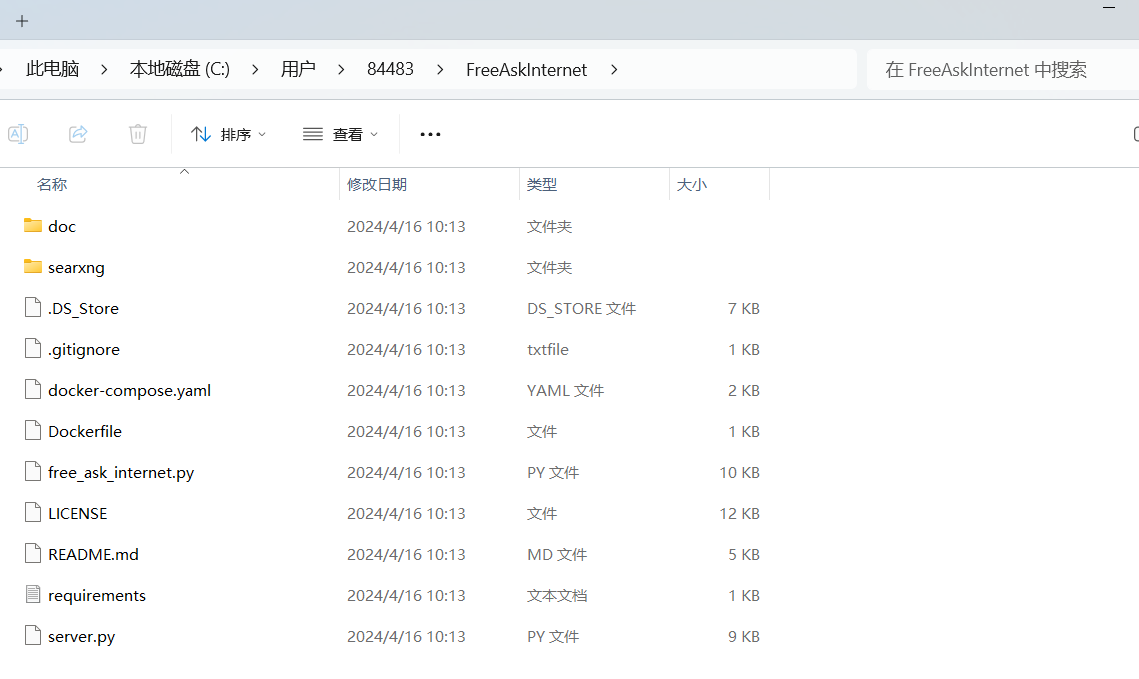Expand chevron after 此电脑 in breadcrumb
This screenshot has width=1139, height=679.
[103, 70]
